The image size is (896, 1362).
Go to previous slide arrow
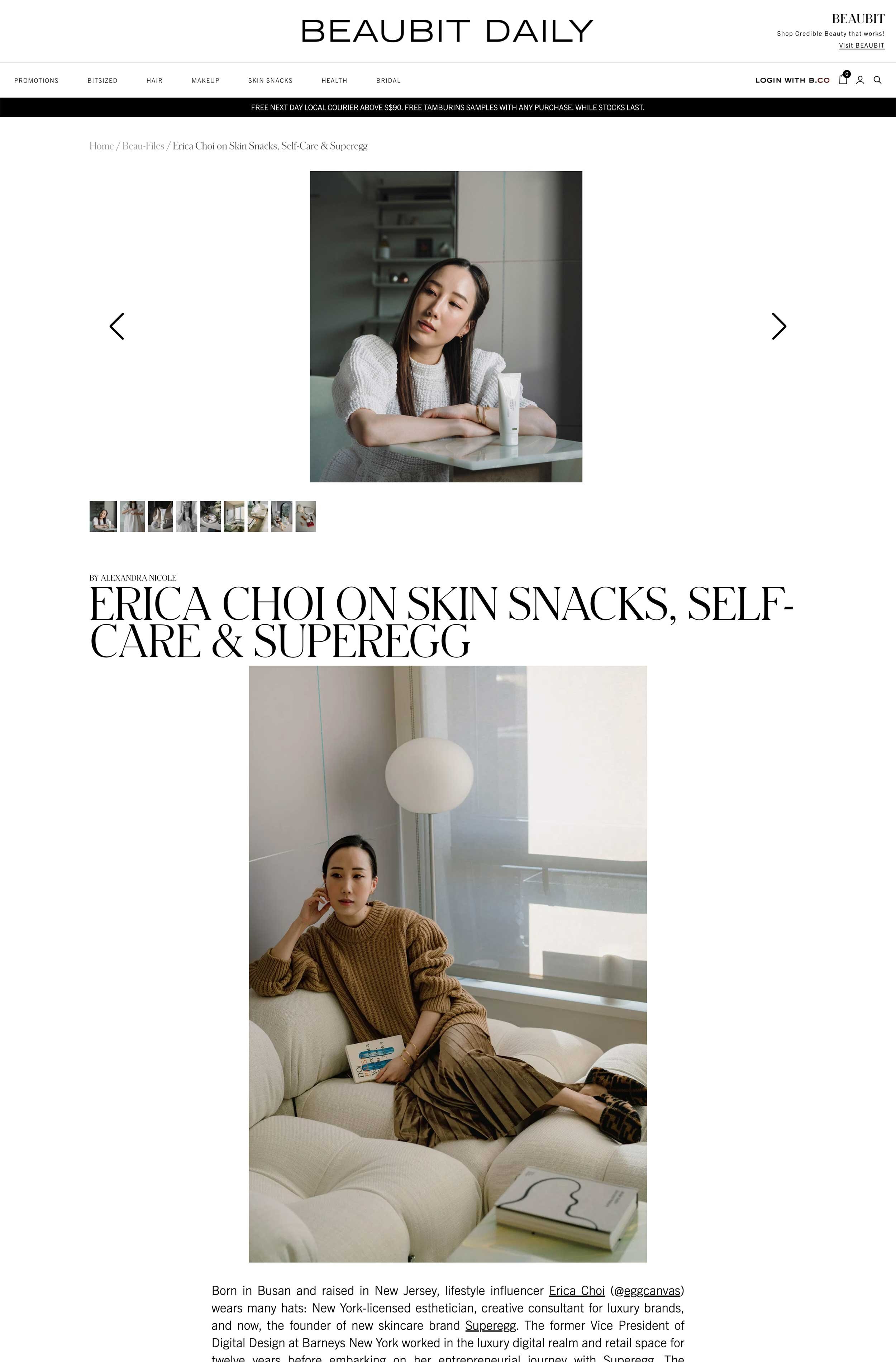(117, 326)
